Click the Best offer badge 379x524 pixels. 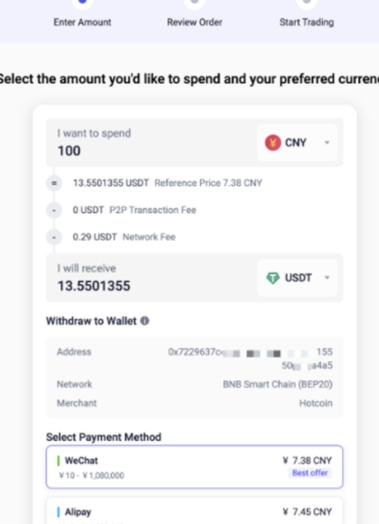click(310, 473)
